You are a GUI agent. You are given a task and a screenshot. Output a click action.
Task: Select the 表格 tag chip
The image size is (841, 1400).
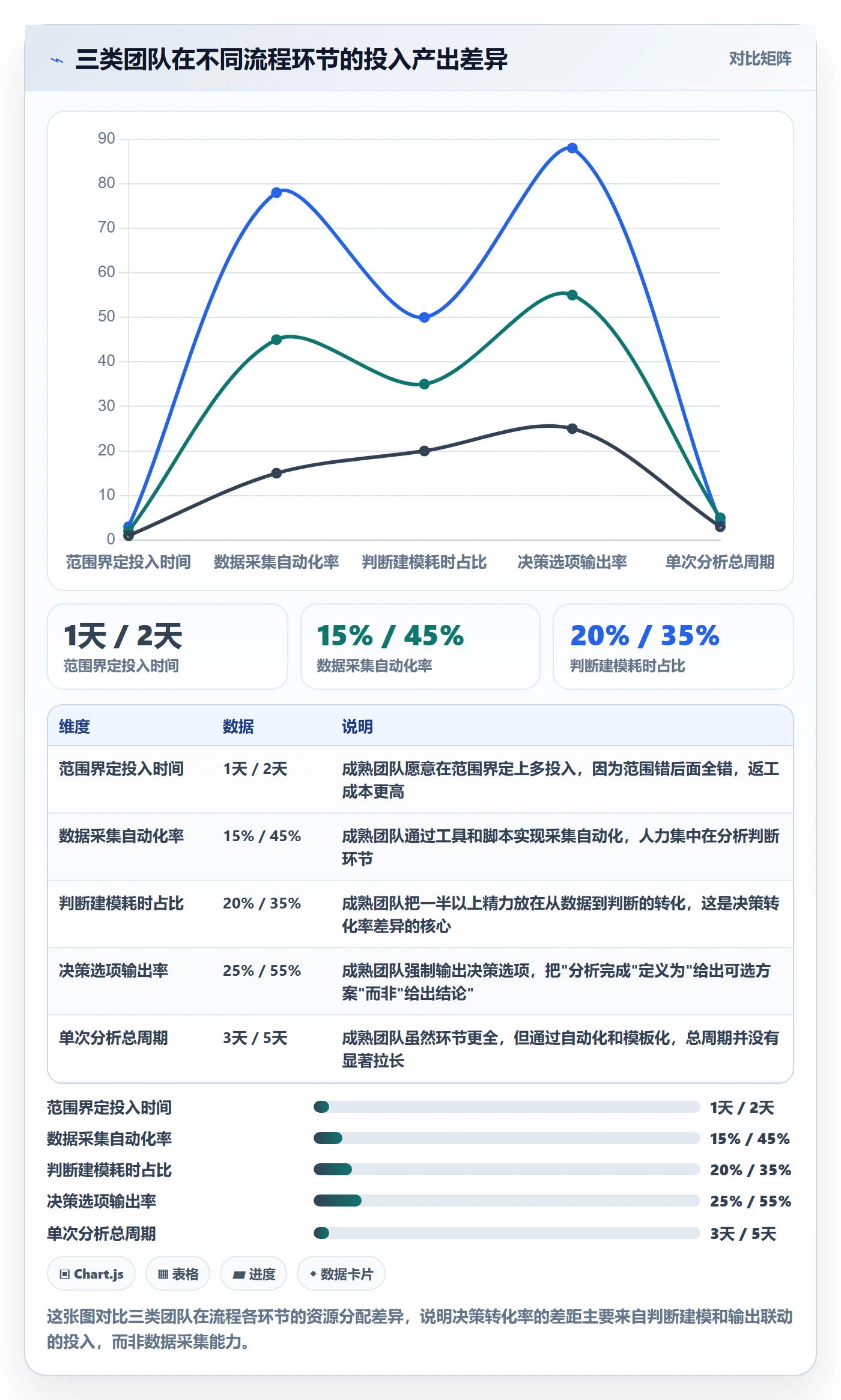pos(178,1273)
